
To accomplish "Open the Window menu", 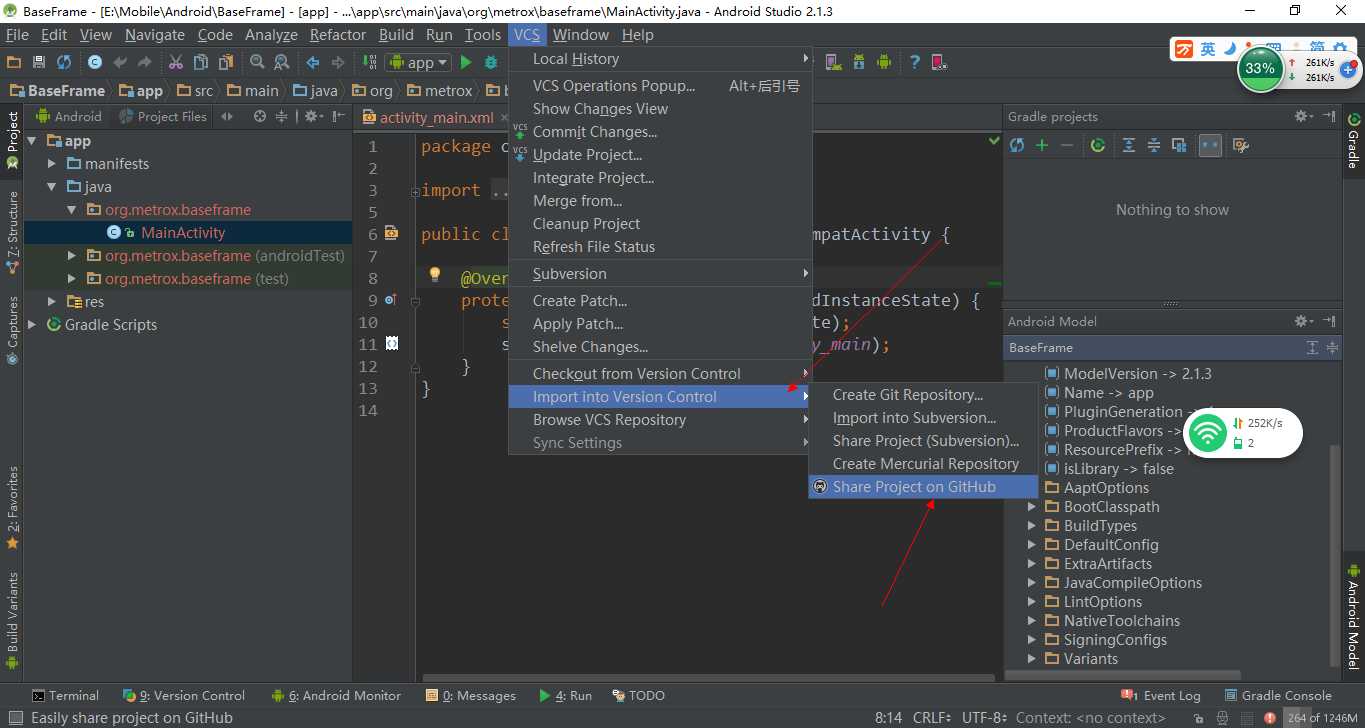I will 580,34.
